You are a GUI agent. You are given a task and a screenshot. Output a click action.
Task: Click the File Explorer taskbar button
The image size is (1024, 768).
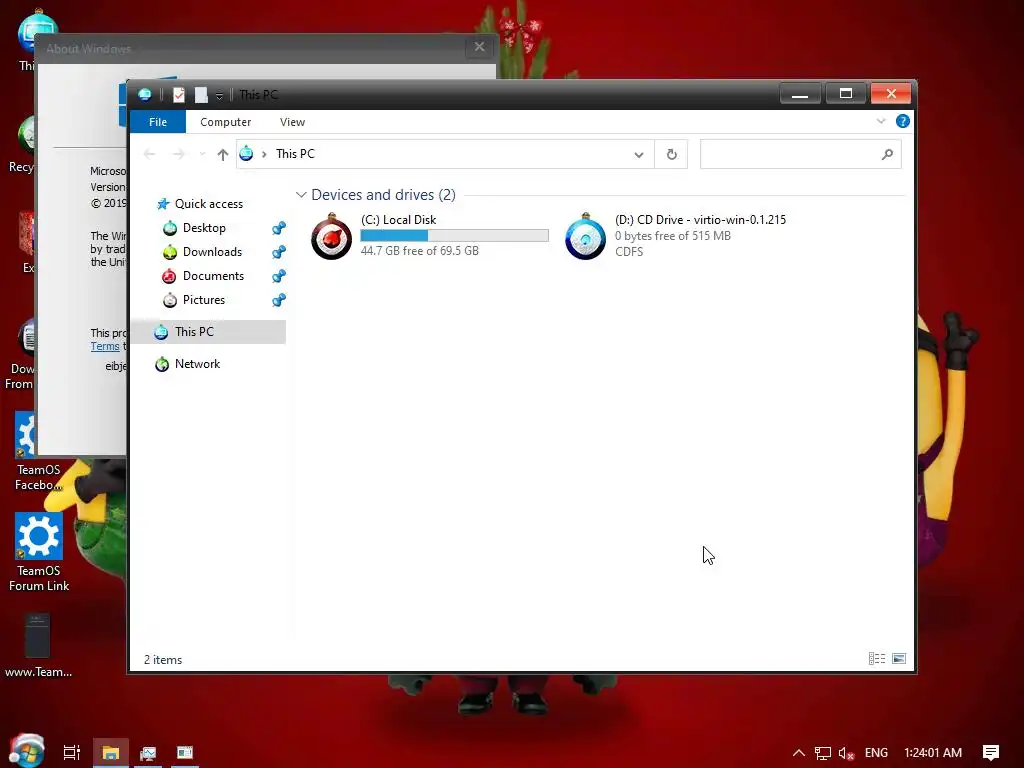tap(110, 753)
